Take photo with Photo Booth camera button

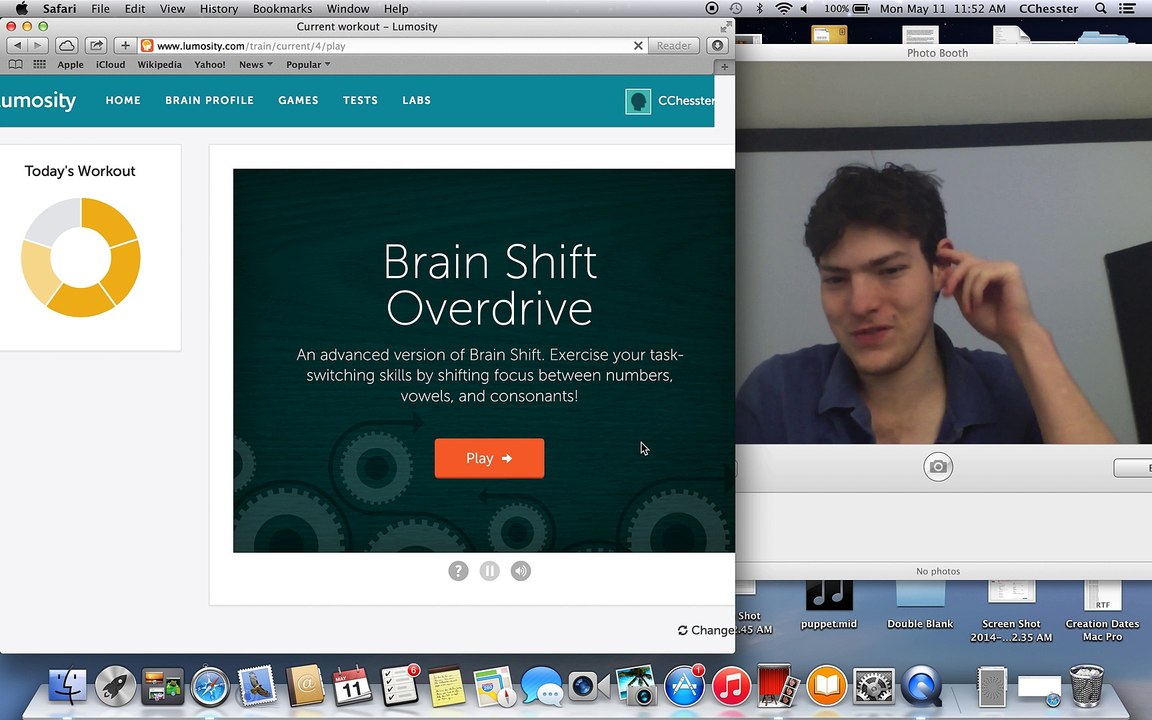pos(937,467)
